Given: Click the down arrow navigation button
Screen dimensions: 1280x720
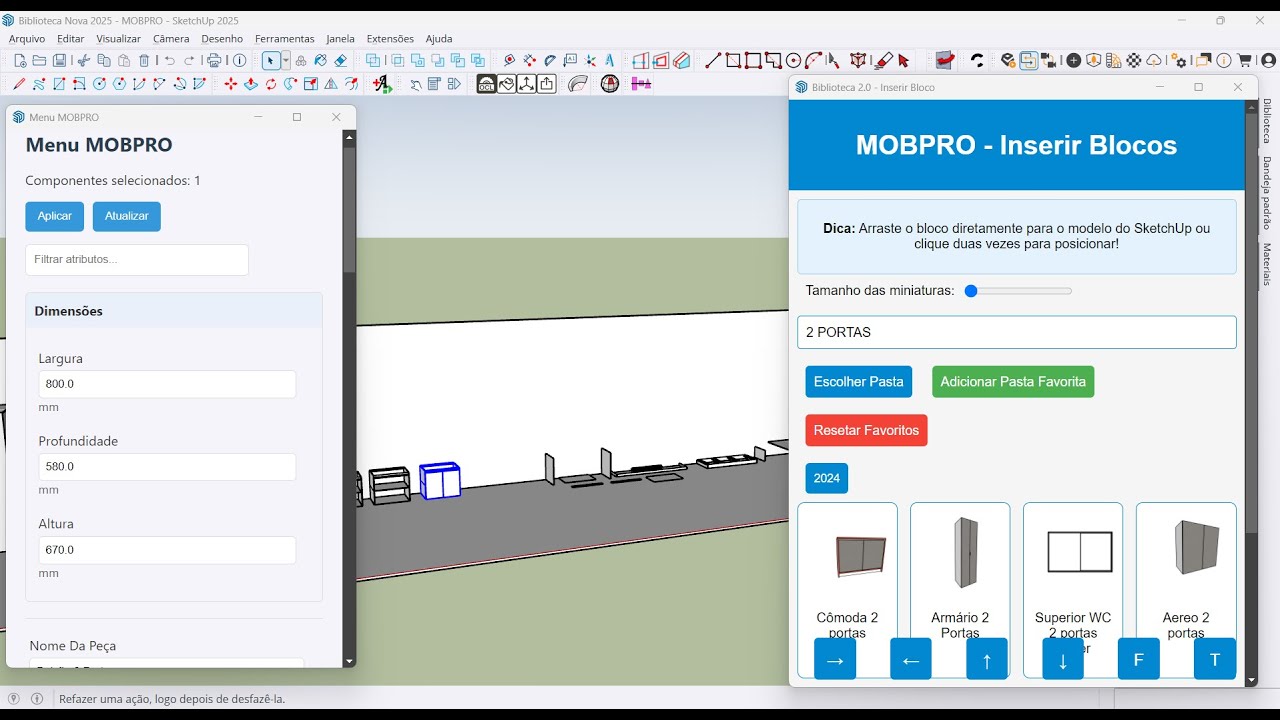Looking at the screenshot, I should [1063, 659].
